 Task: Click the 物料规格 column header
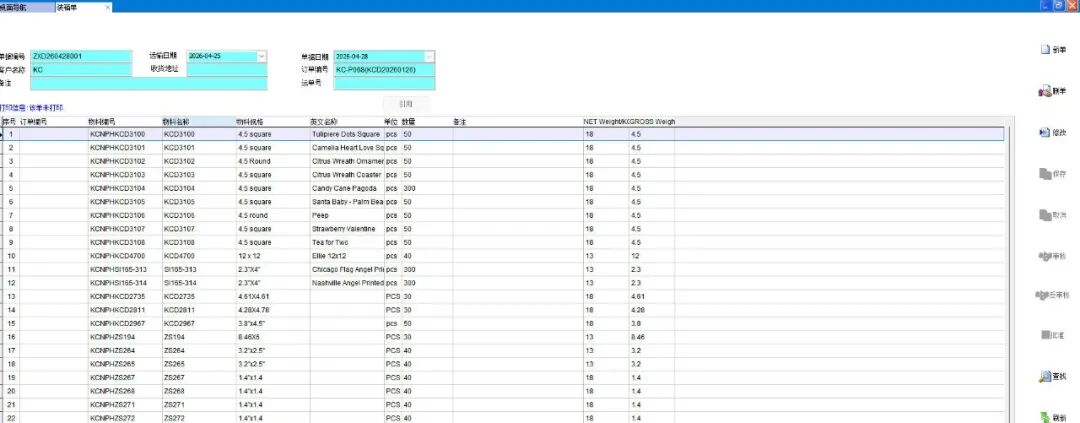(272, 122)
